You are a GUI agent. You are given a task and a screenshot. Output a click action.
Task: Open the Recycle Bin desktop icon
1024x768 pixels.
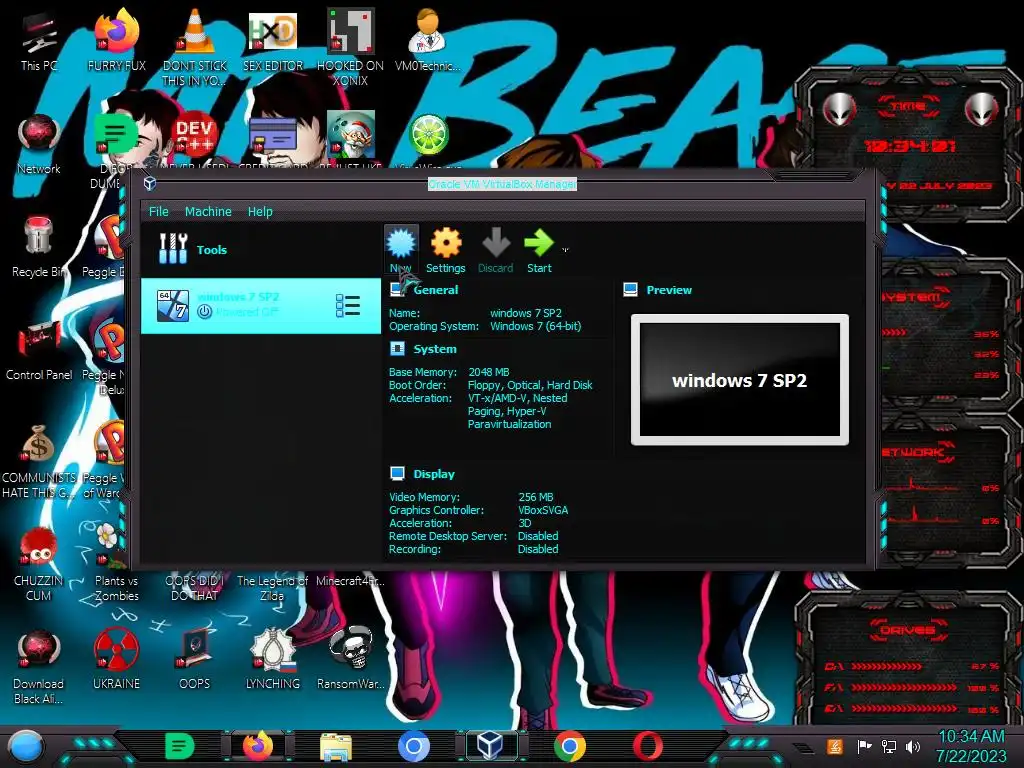click(39, 248)
